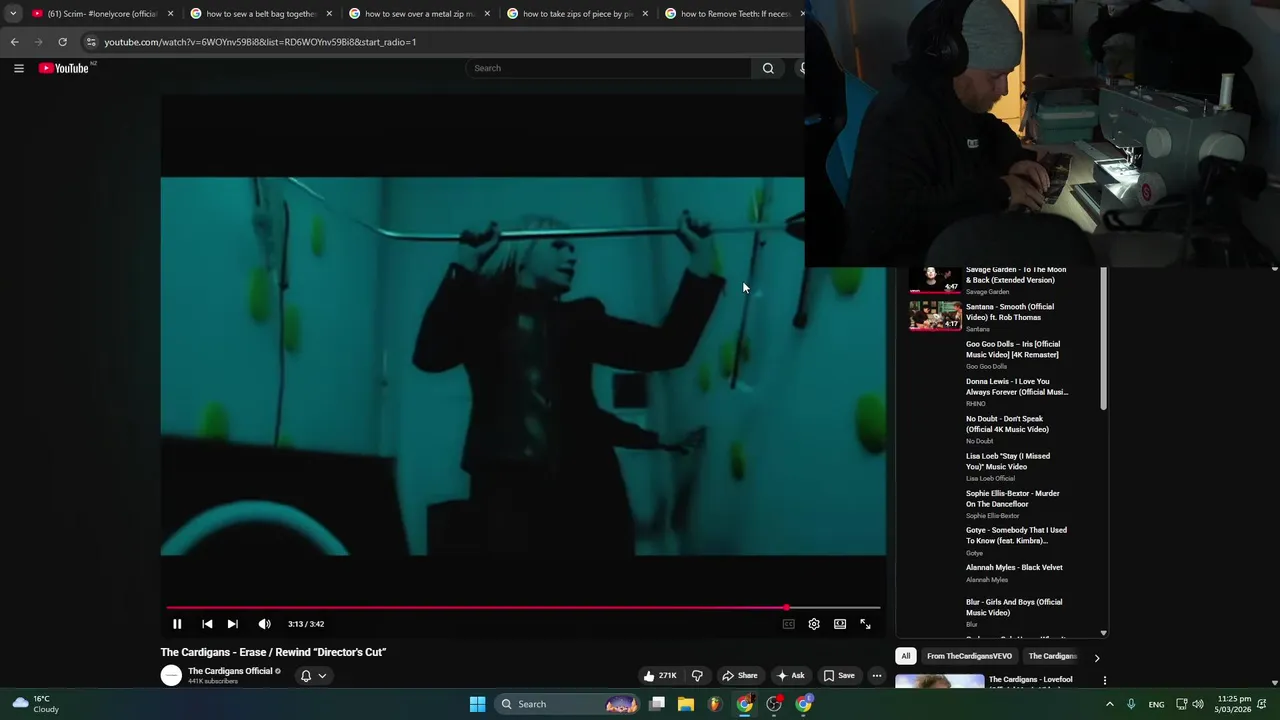Image resolution: width=1280 pixels, height=720 pixels.
Task: Pause the video playback
Action: pos(177,624)
